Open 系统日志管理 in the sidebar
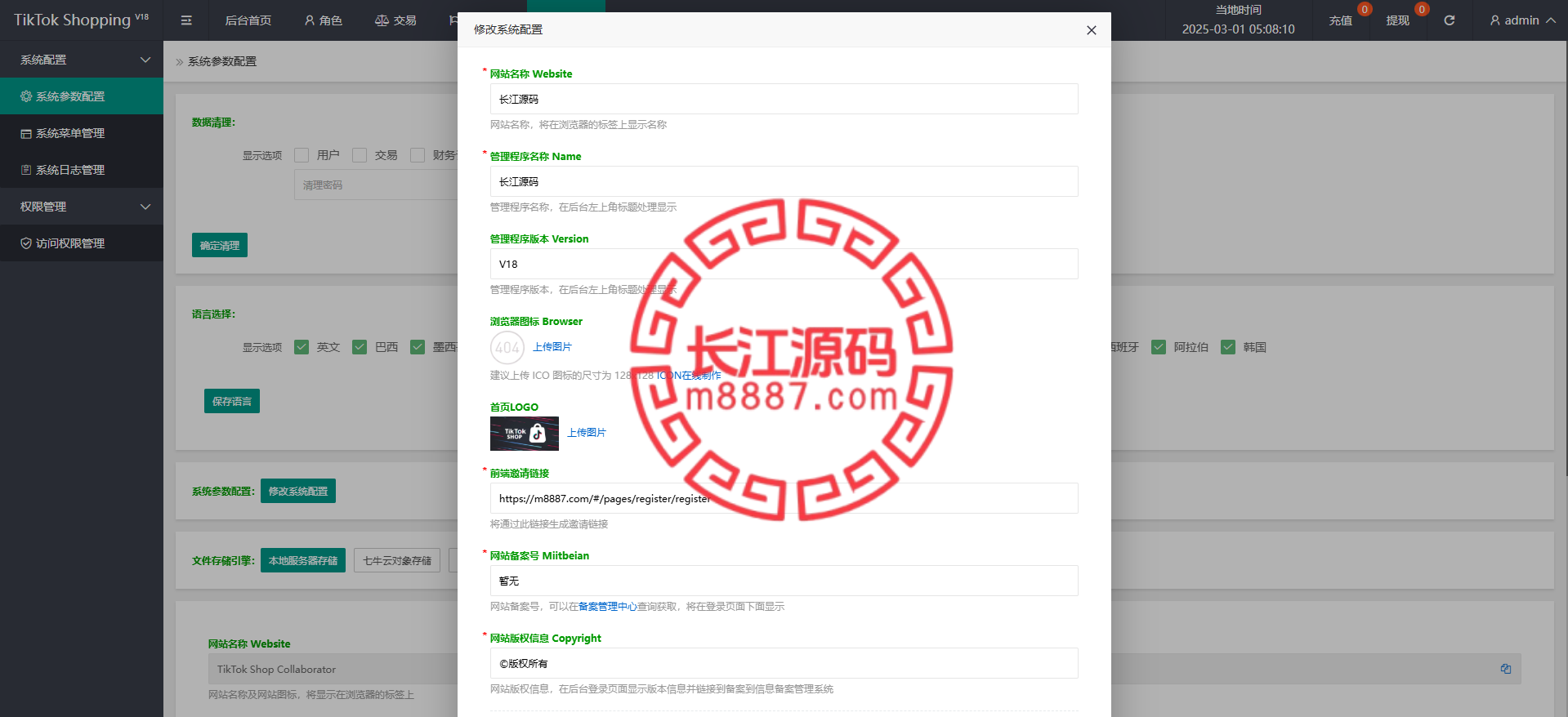The height and width of the screenshot is (717, 1568). (82, 170)
